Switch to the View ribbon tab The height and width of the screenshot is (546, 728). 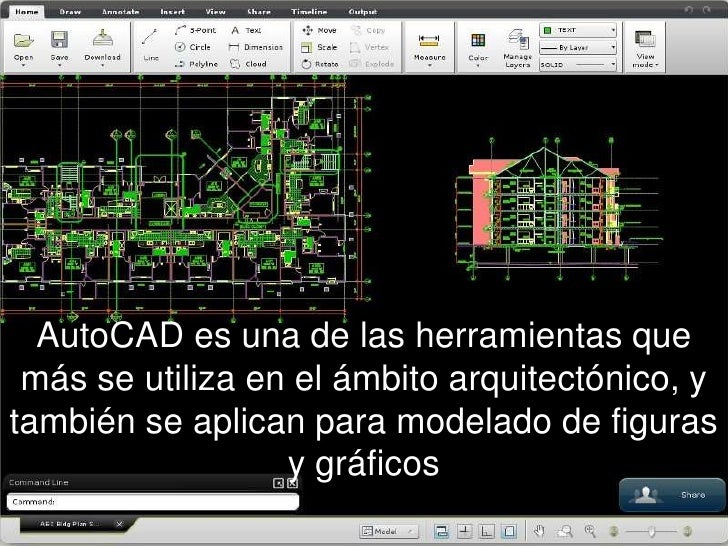[x=215, y=12]
